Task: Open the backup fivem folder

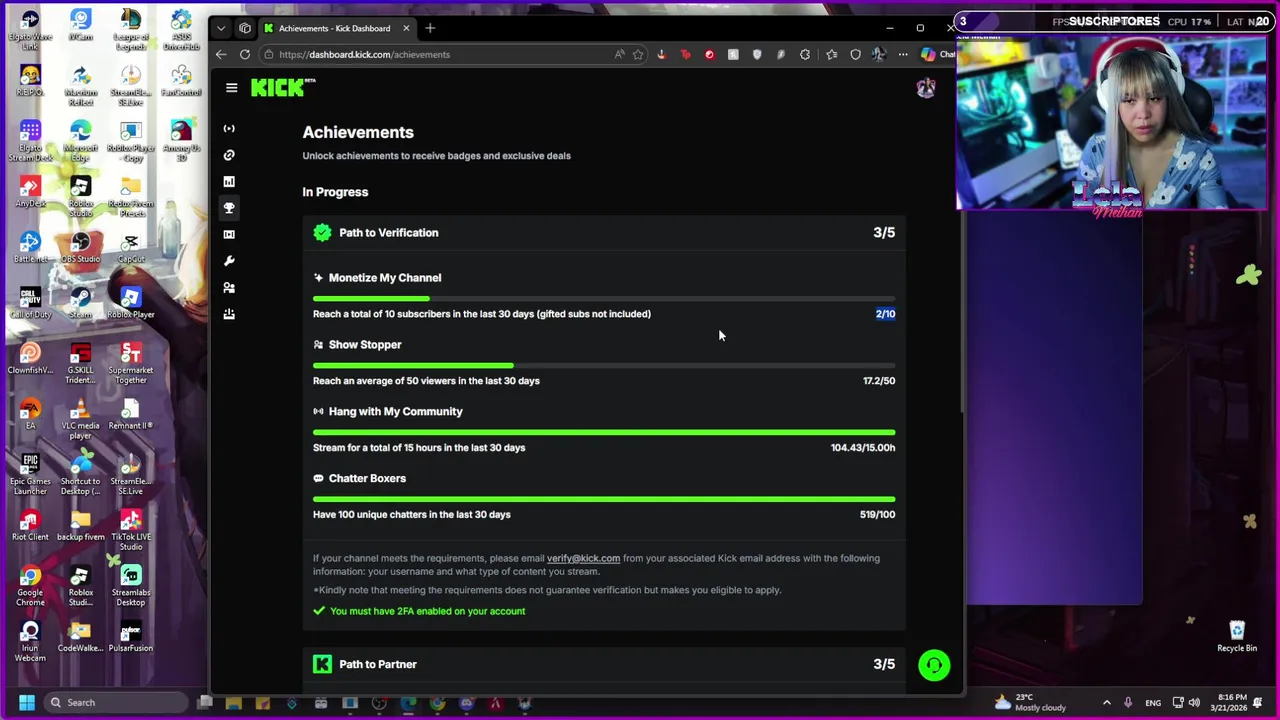Action: pos(81,524)
